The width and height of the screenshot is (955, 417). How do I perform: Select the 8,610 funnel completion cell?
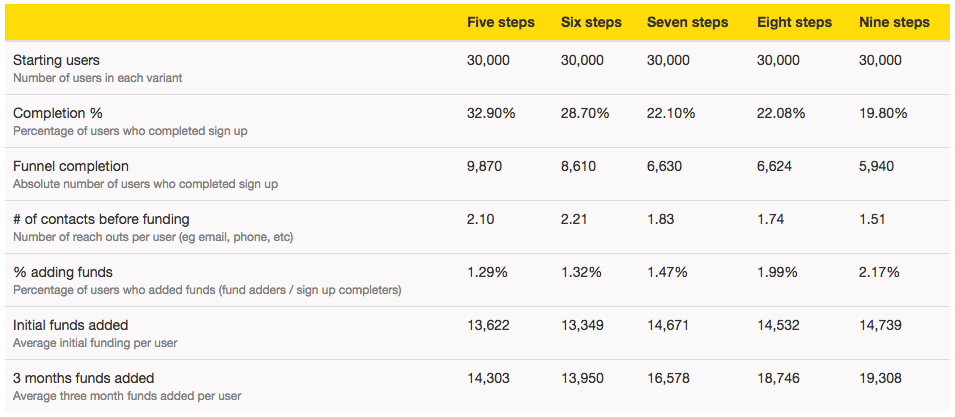578,166
